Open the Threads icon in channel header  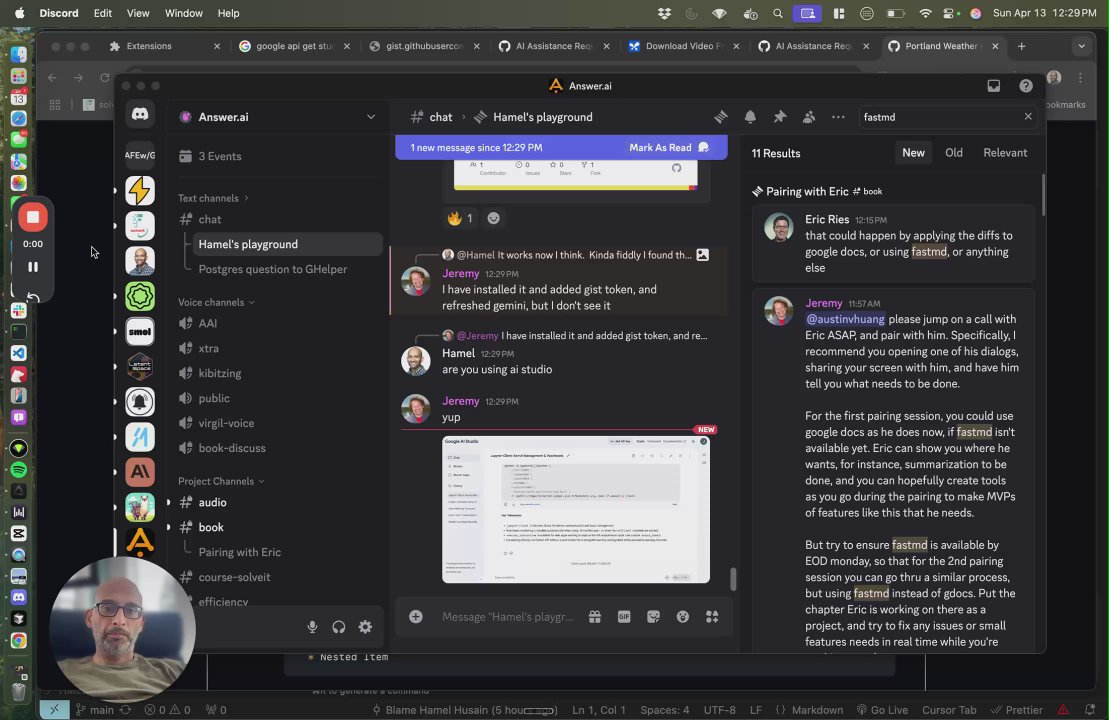720,117
